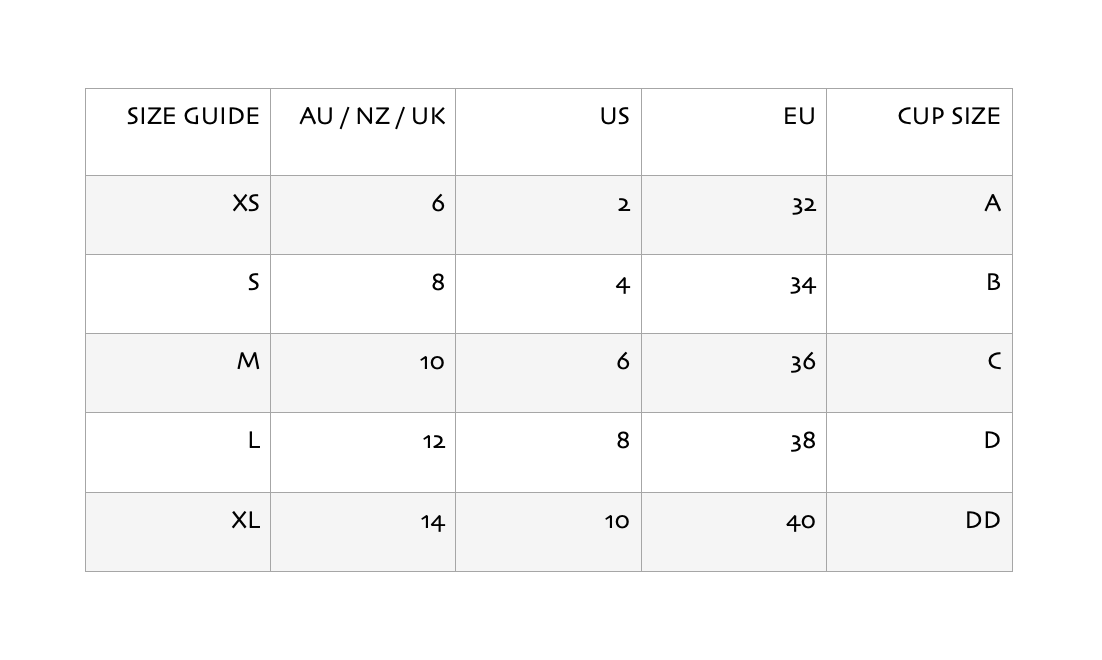Click EU size 40 cell
This screenshot has height=660, width=1102.
point(800,521)
